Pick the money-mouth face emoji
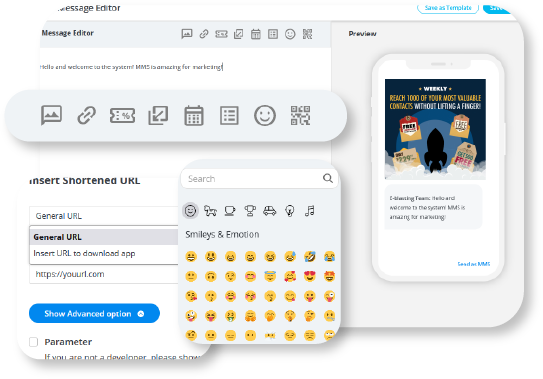Image resolution: width=543 pixels, height=379 pixels. [230, 316]
